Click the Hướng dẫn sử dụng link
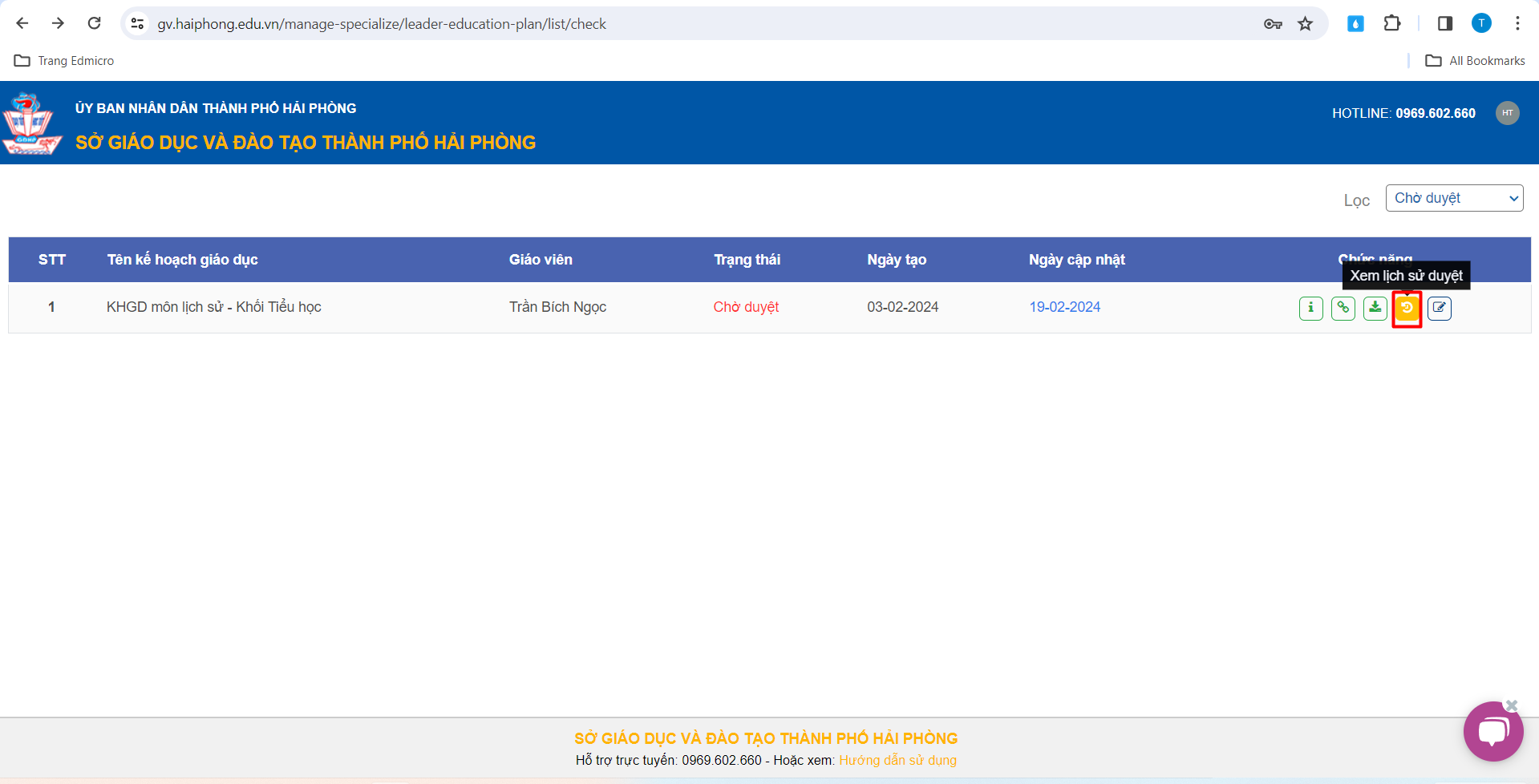The width and height of the screenshot is (1539, 784). point(897,760)
